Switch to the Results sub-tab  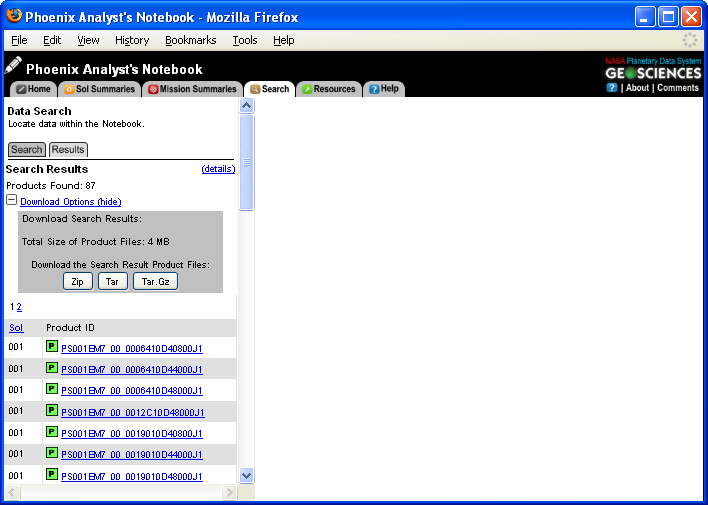pyautogui.click(x=68, y=150)
